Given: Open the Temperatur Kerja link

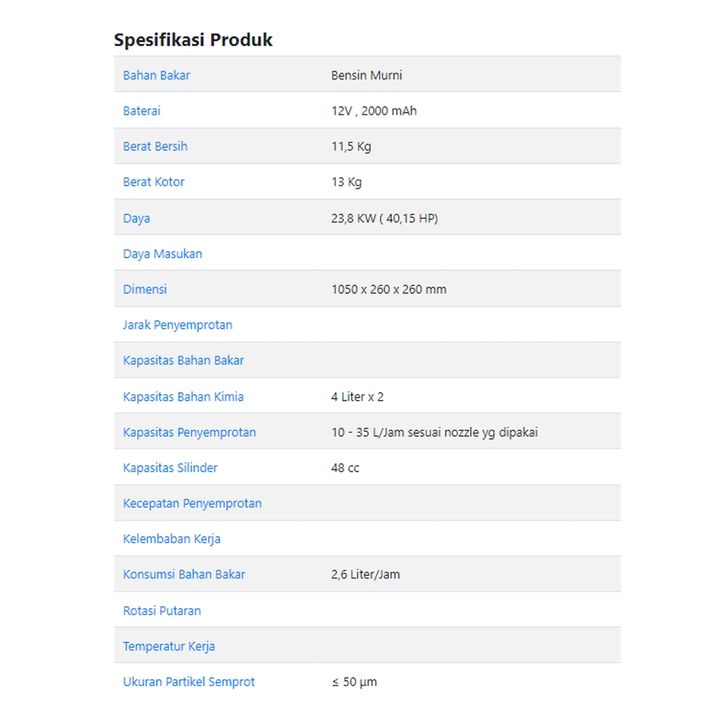Looking at the screenshot, I should click(168, 646).
